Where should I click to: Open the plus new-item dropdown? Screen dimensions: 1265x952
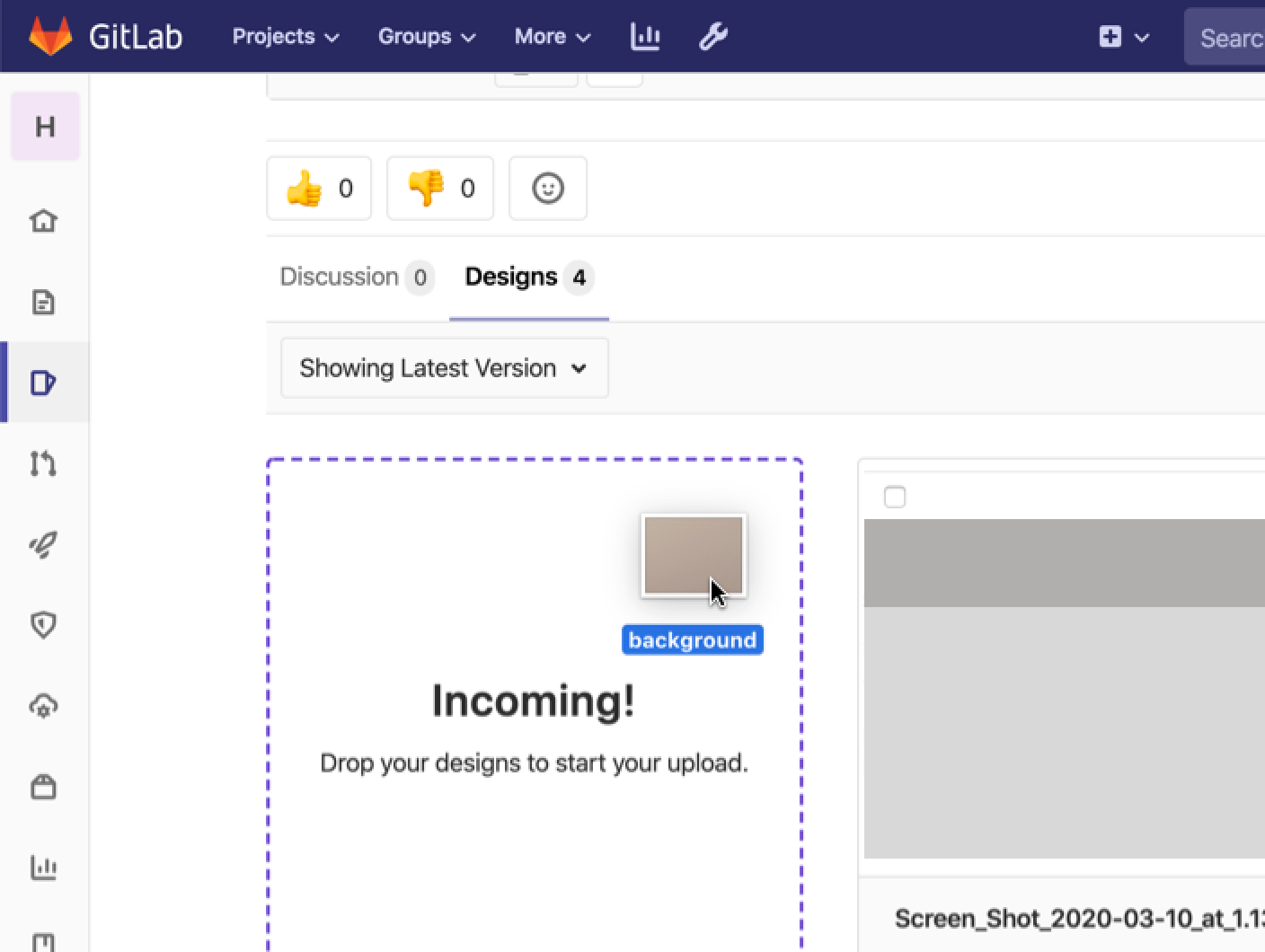[x=1121, y=36]
